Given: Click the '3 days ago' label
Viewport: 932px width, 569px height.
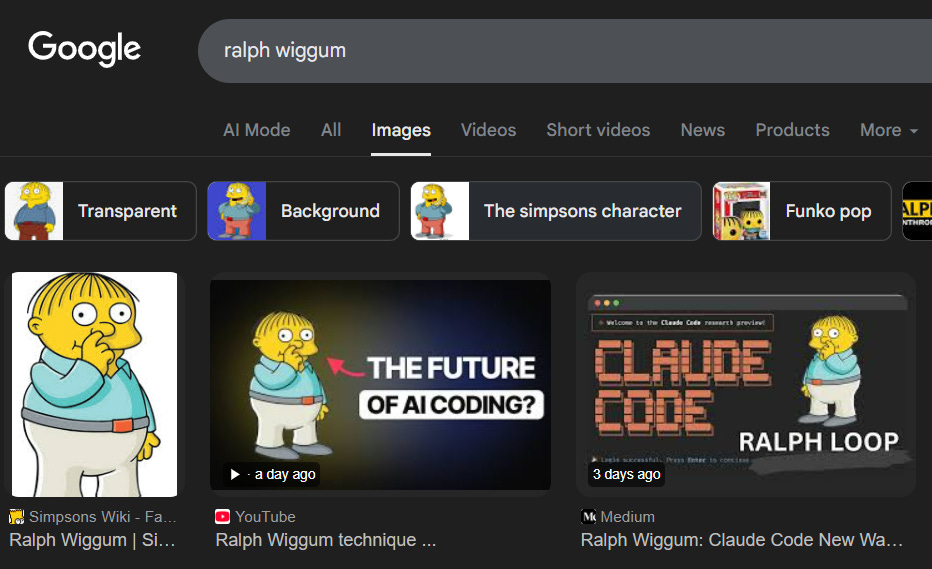Looking at the screenshot, I should point(626,474).
